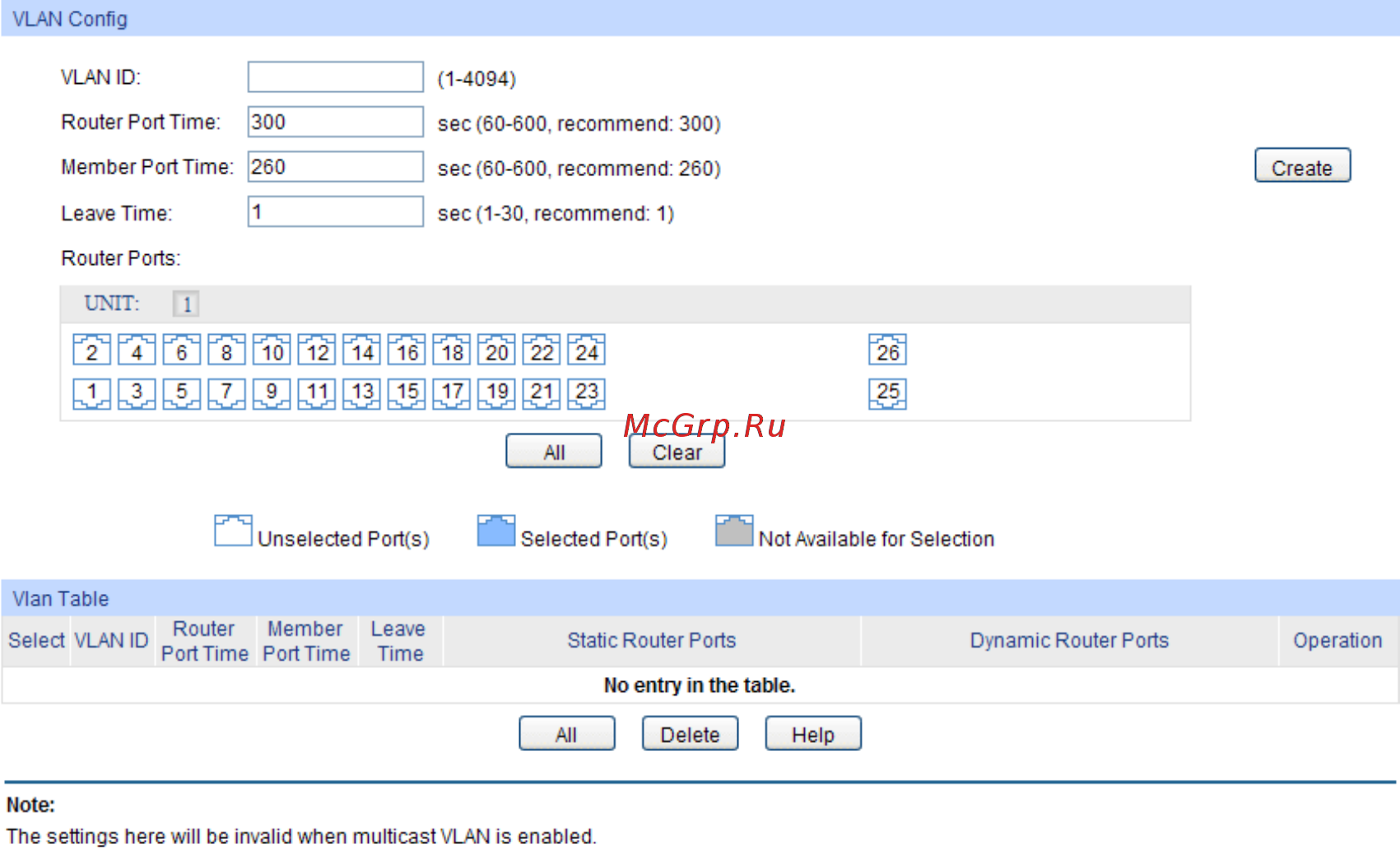Select router port 24 icon
Viewport: 1400px width, 849px height.
click(586, 350)
